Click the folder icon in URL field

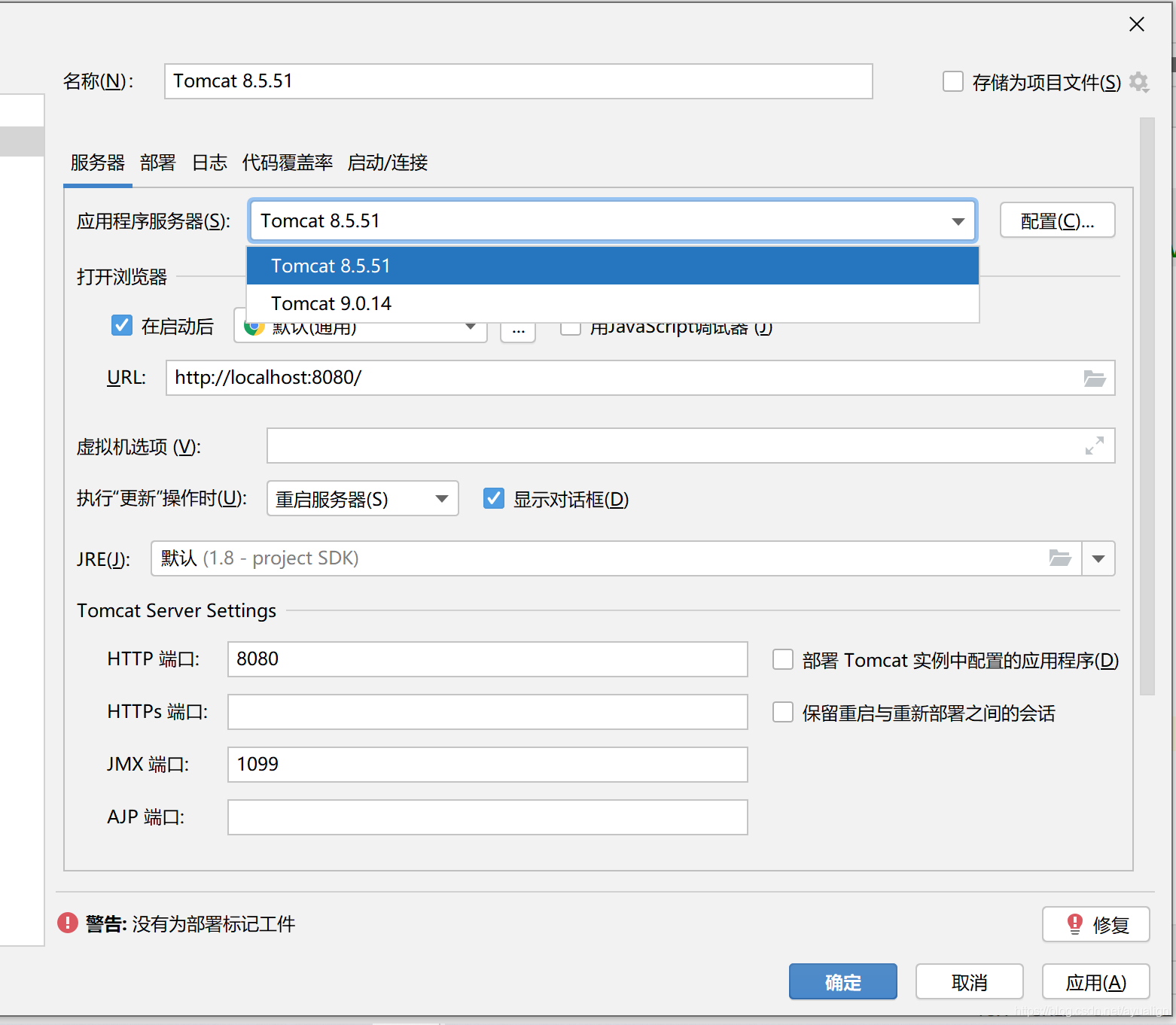click(x=1094, y=378)
